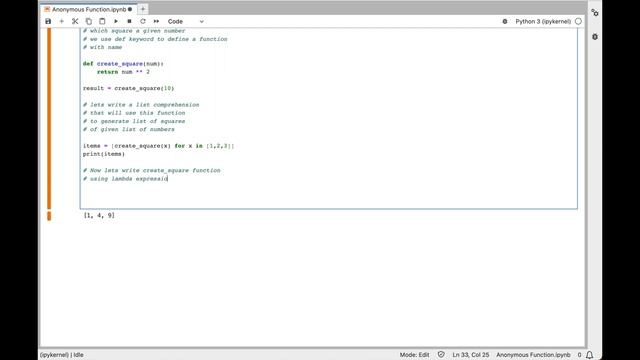640x360 pixels.
Task: Place cursor in def create_square(num): line
Action: [x=123, y=64]
